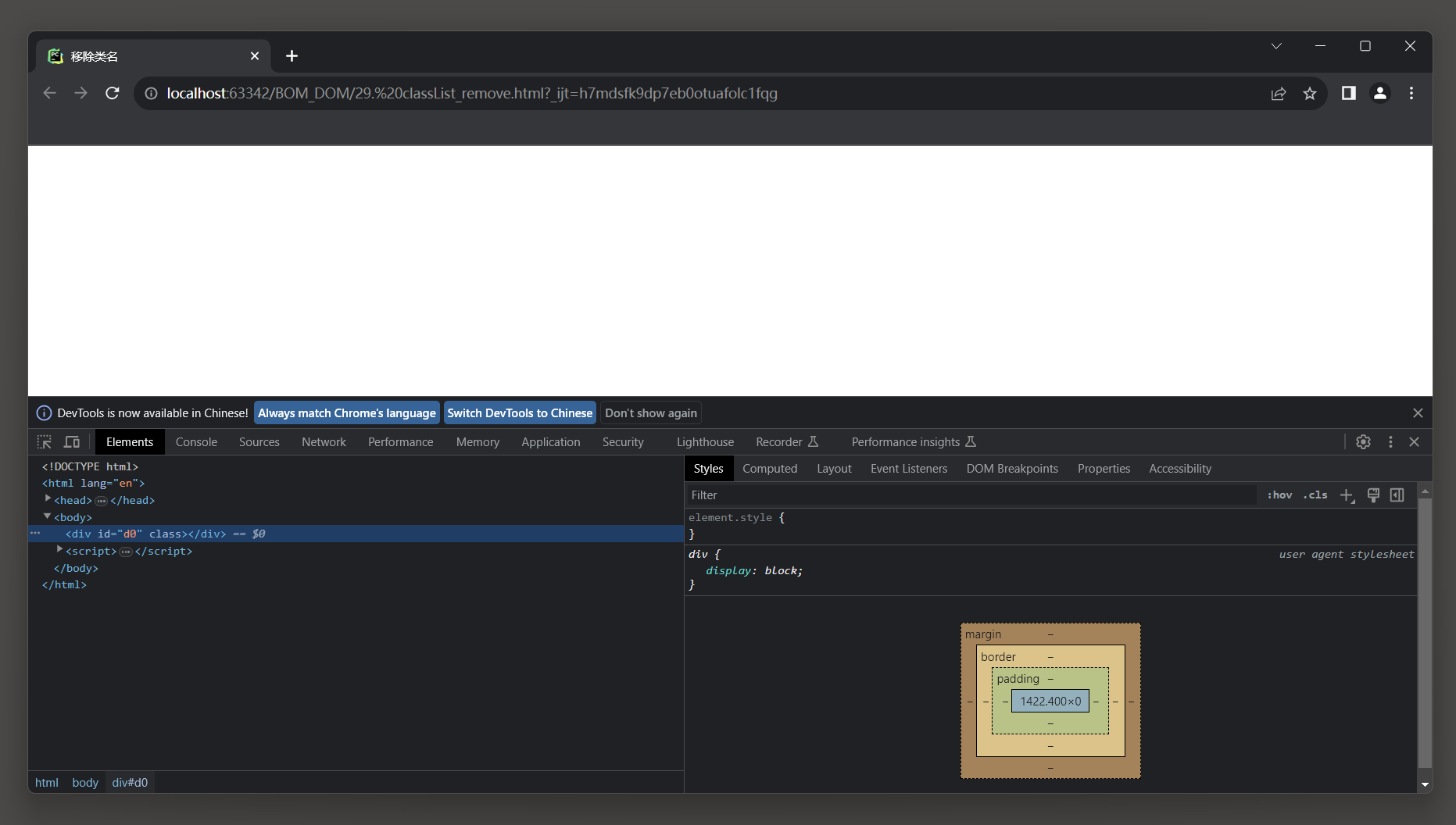Click the body breadcrumb

tap(85, 783)
